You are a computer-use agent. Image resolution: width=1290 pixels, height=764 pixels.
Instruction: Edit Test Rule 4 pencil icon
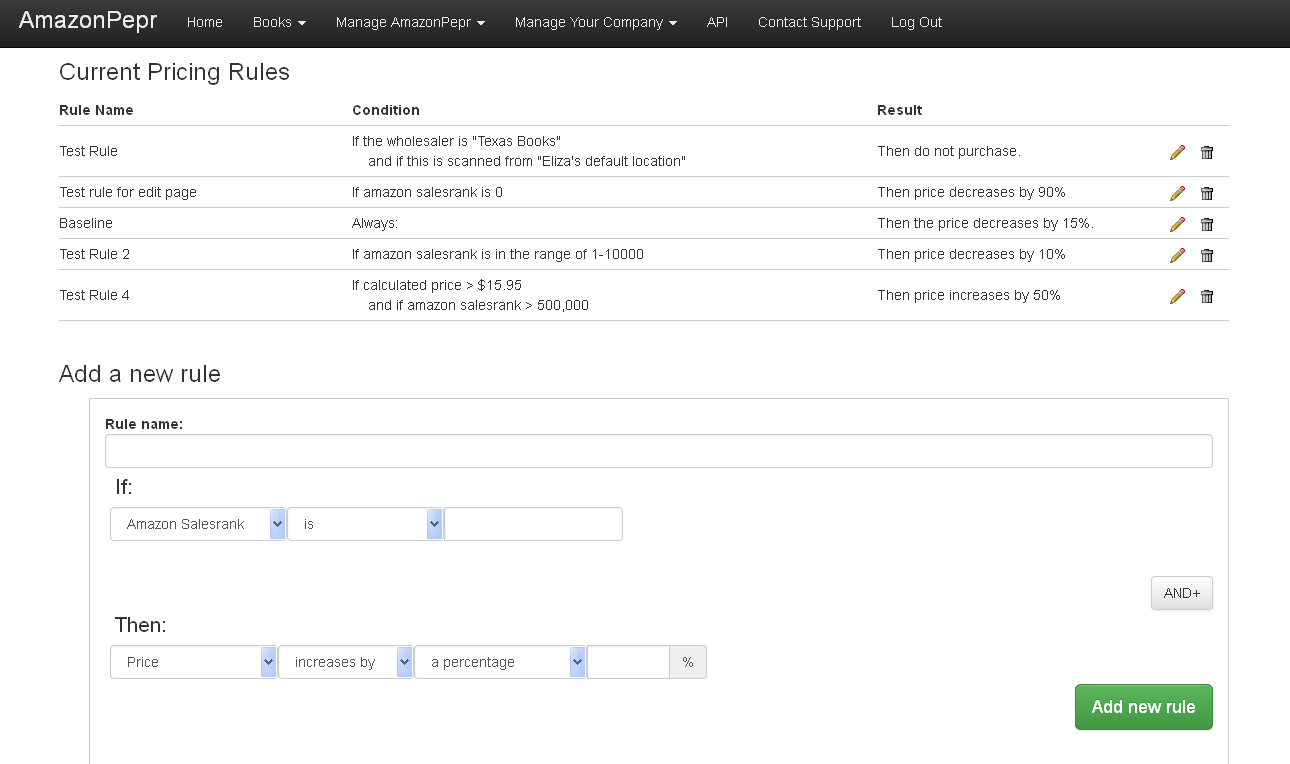pos(1177,296)
